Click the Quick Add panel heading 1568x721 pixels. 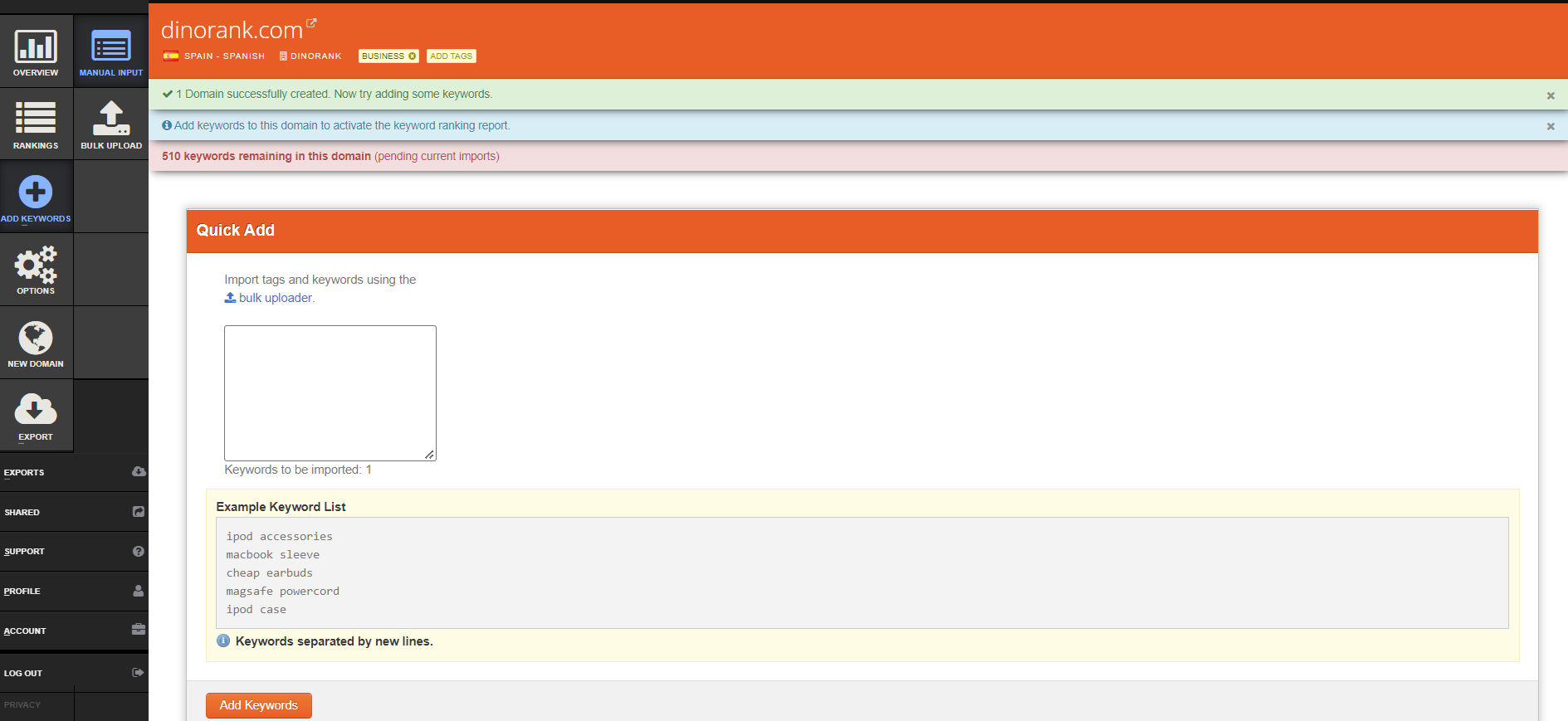tap(235, 231)
